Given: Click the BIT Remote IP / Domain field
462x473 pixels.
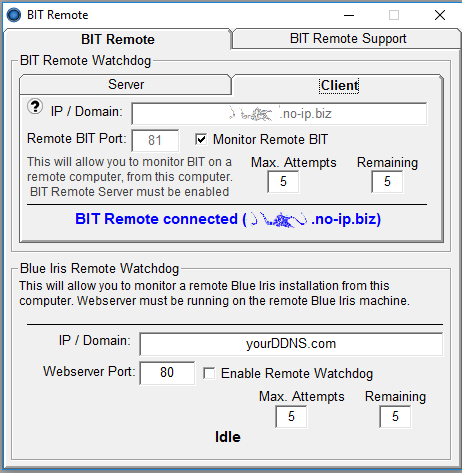Looking at the screenshot, I should 279,114.
